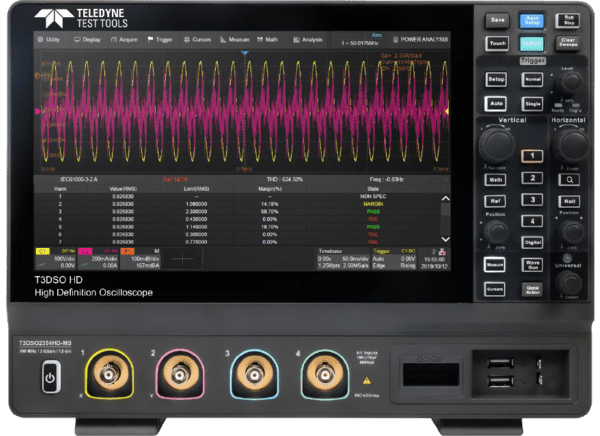Screen dimensions: 600x436
Task: Tap the yellow trigger level marker at grid edge
Action: 447,111
